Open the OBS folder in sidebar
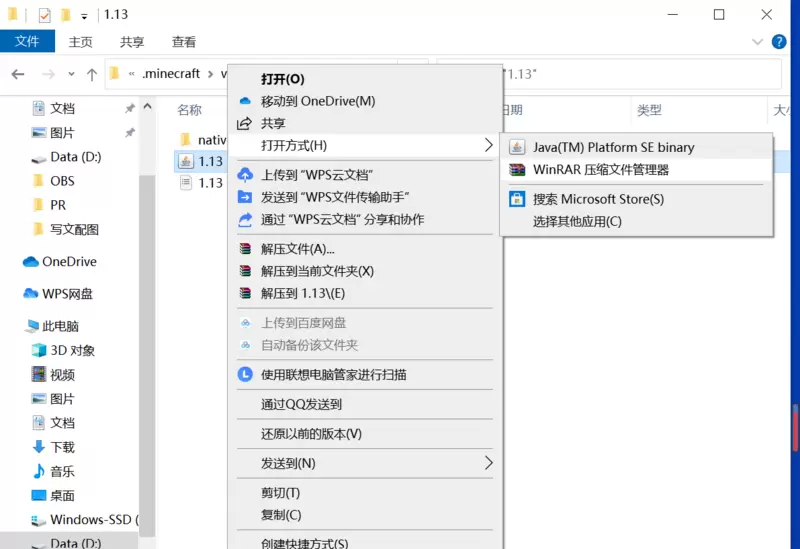Viewport: 800px width, 549px height. (62, 181)
